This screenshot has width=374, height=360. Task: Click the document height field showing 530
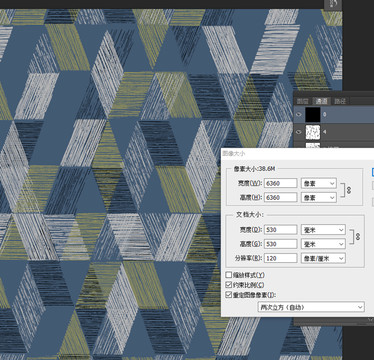coord(280,244)
